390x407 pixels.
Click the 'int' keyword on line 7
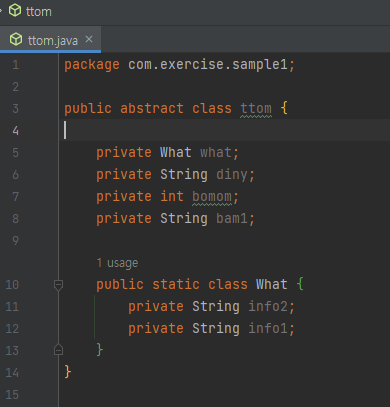pos(172,197)
